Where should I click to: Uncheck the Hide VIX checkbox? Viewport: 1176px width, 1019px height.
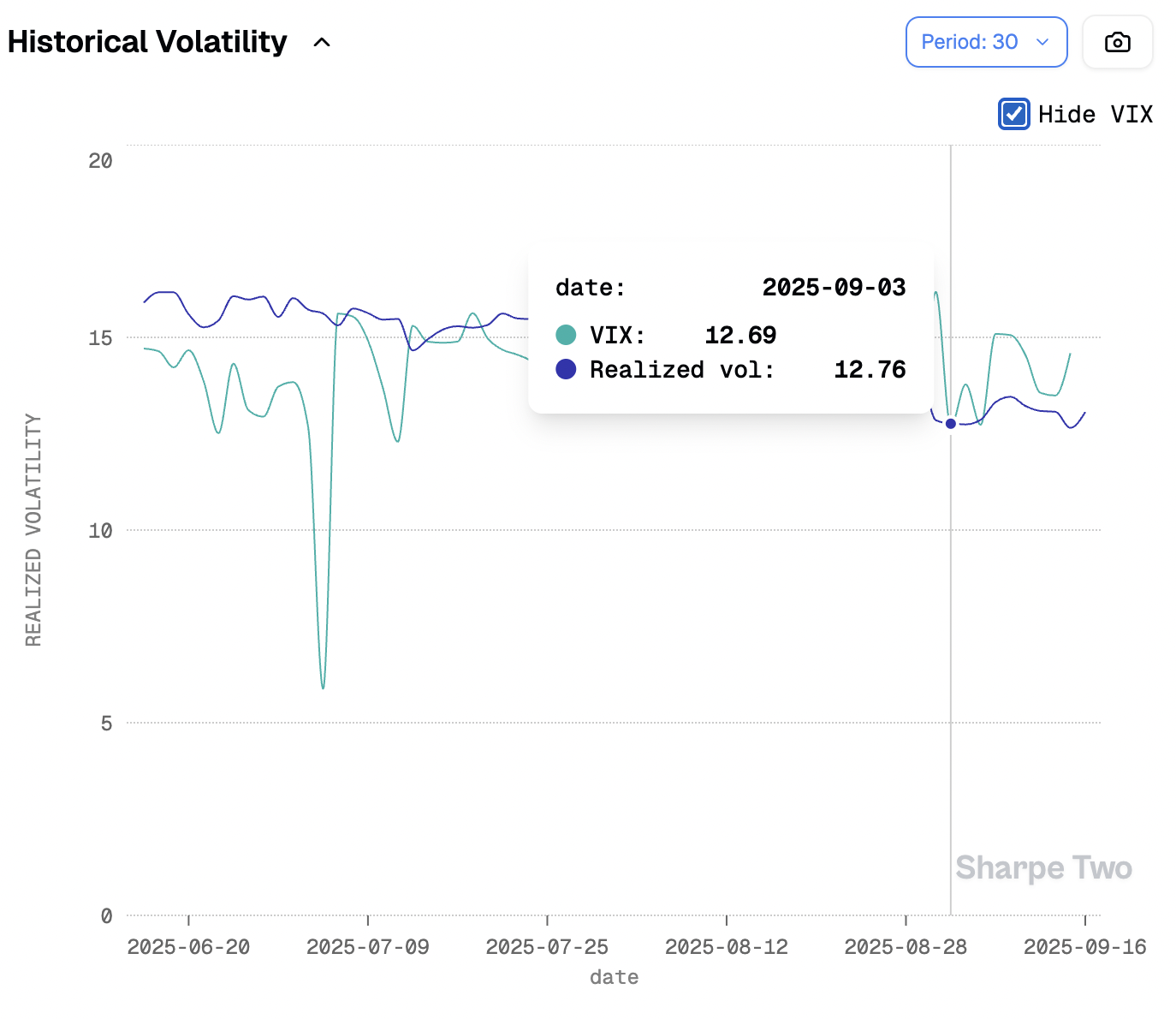[1013, 114]
